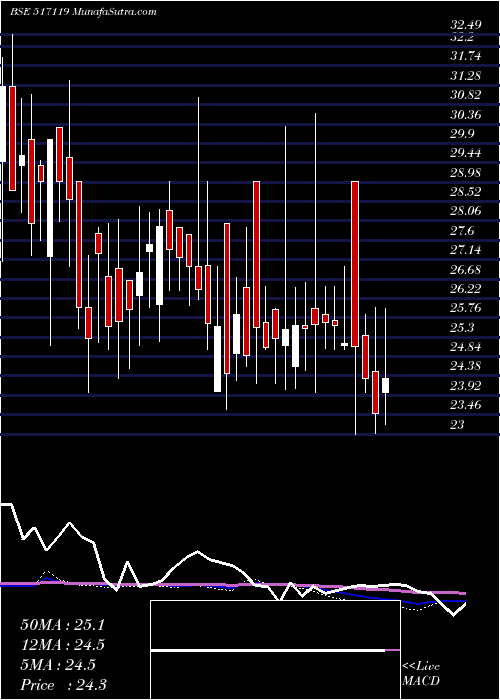This screenshot has width=500, height=700.
Task: Click the 23 price axis label
Action: [457, 425]
